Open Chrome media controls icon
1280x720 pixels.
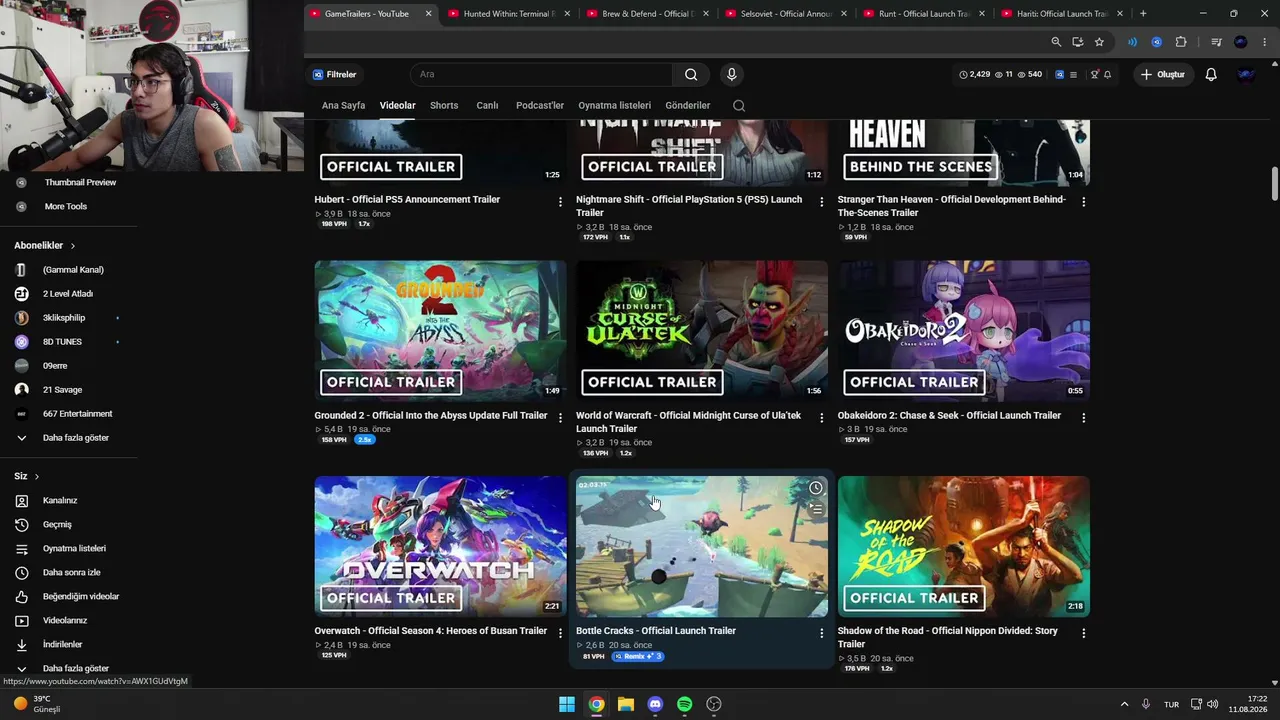(x=1216, y=42)
